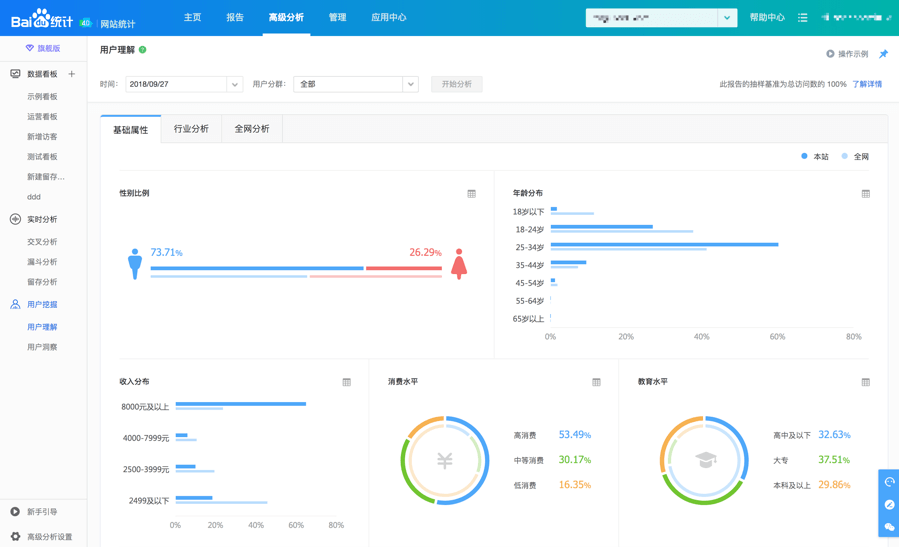Show table view for 消费水平 chart
The height and width of the screenshot is (547, 899).
tap(596, 382)
